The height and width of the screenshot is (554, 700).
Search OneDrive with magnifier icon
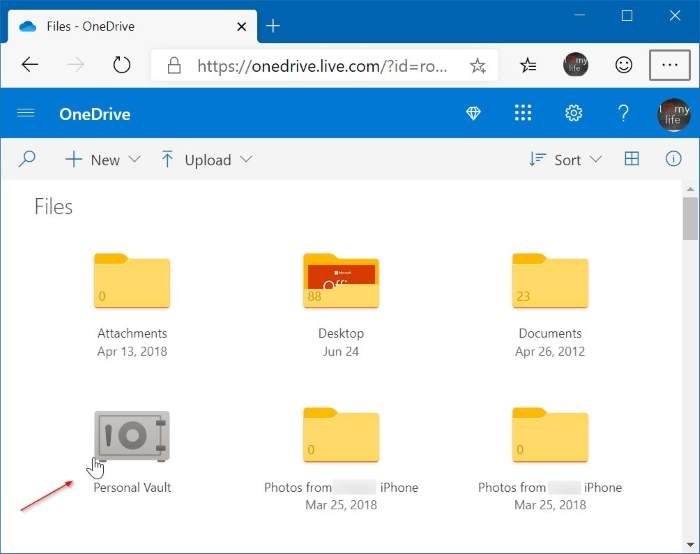click(27, 159)
